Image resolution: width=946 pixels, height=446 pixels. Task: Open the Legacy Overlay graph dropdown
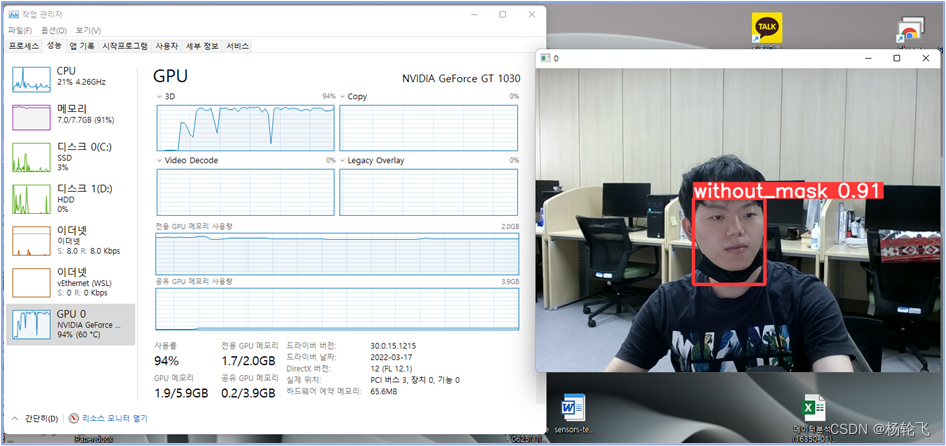372,161
